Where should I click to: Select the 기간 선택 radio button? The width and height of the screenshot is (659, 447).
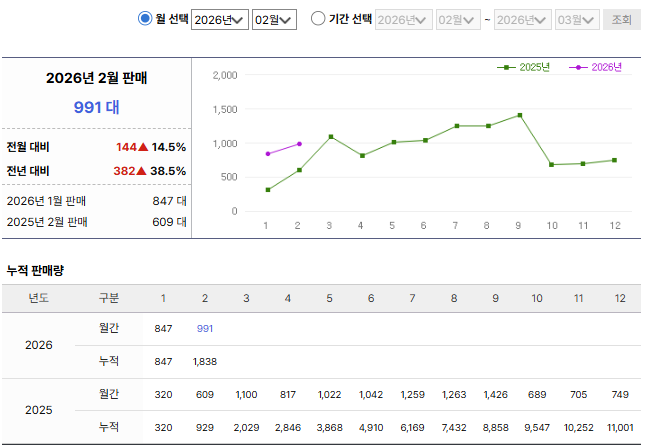tap(318, 18)
